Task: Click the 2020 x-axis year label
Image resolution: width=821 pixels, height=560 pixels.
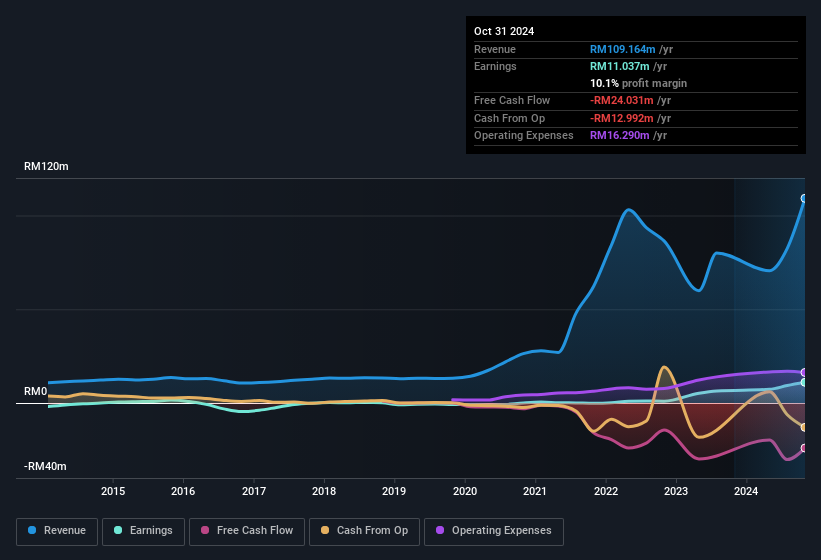Action: pyautogui.click(x=464, y=491)
